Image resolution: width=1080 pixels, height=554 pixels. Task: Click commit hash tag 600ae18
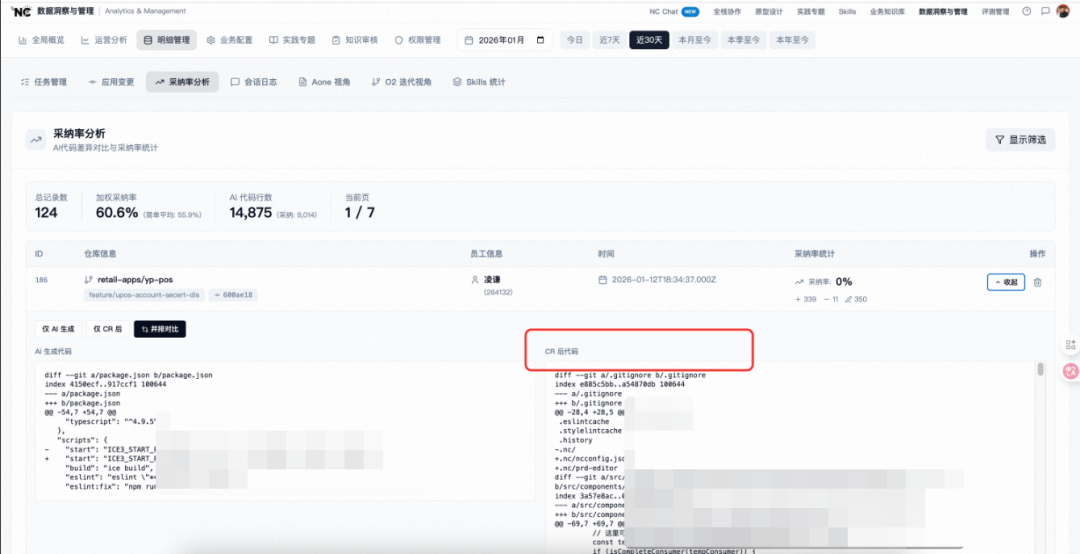click(x=233, y=295)
